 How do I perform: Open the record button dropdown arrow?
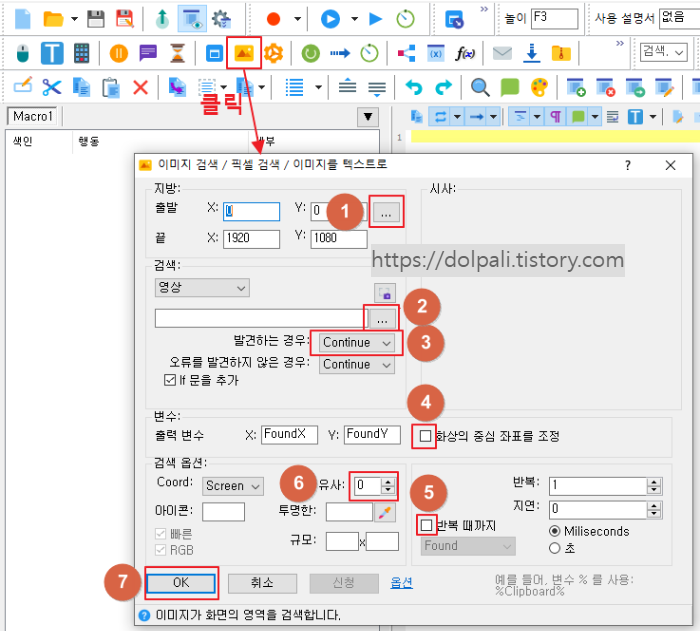click(x=297, y=19)
